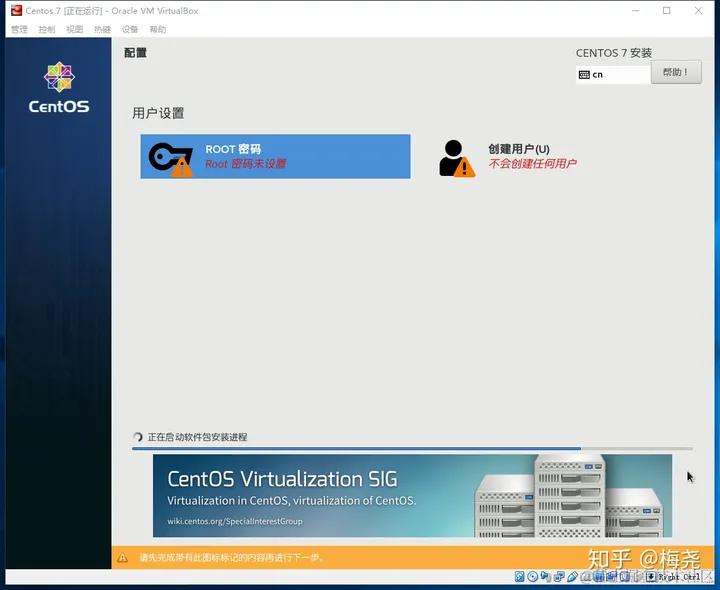
Task: Open the 管理 menu
Action: click(x=19, y=29)
